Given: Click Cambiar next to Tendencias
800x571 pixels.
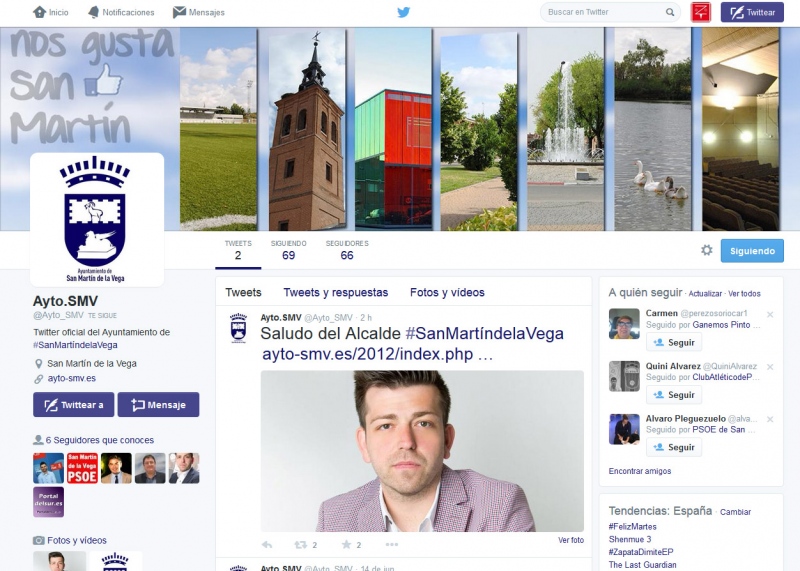Looking at the screenshot, I should coord(735,512).
